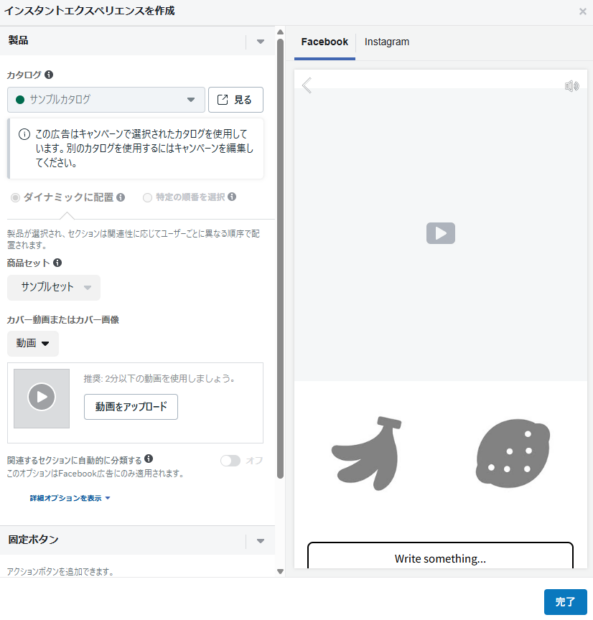The height and width of the screenshot is (620, 593).
Task: Click the 動画をアップロード button
Action: pyautogui.click(x=131, y=406)
